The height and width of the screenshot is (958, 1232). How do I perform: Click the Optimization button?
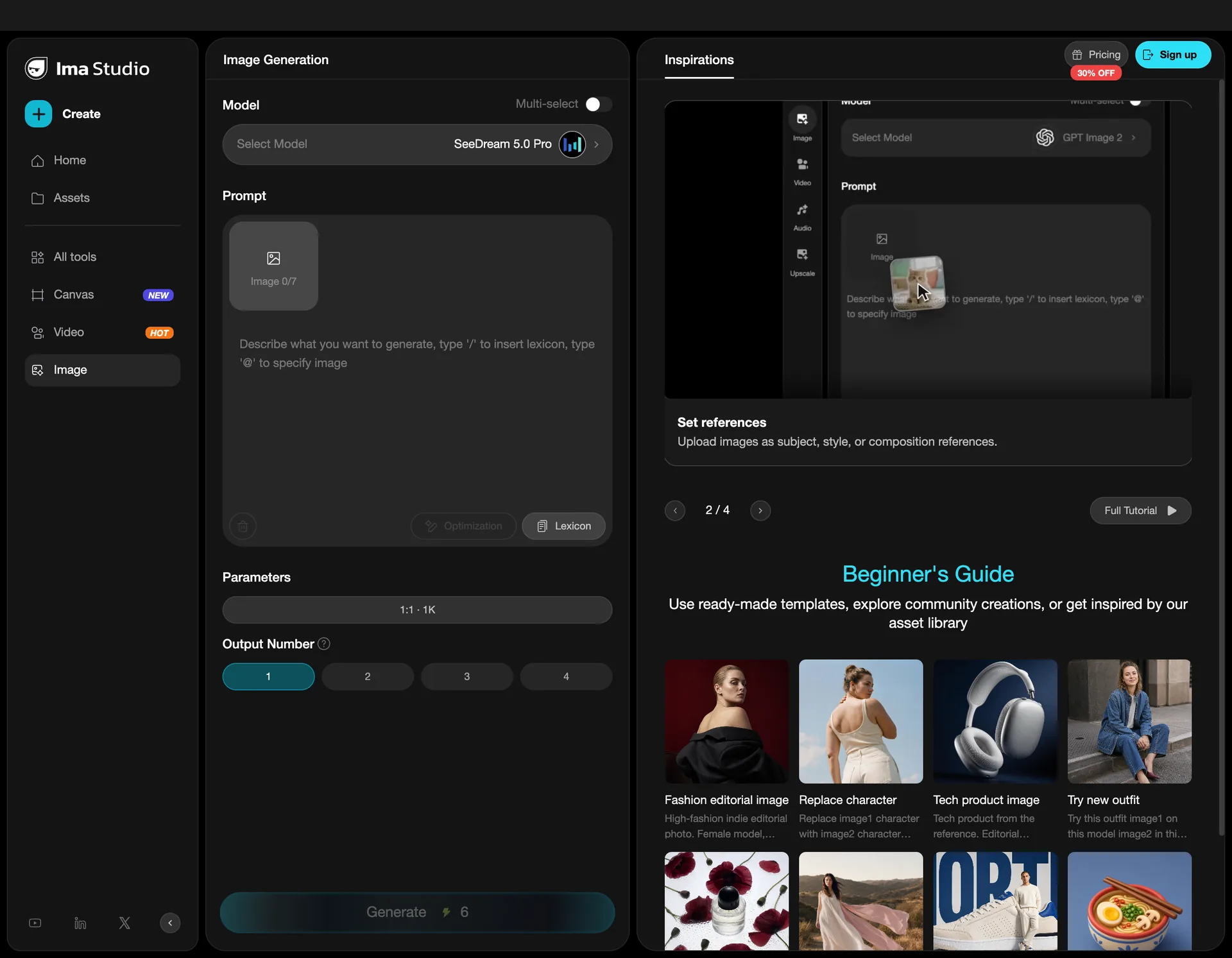[x=463, y=526]
